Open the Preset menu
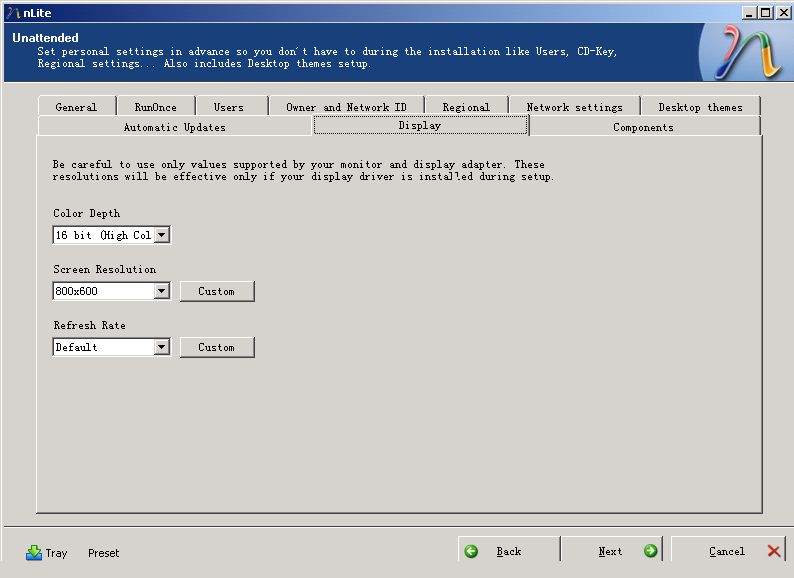Image resolution: width=794 pixels, height=578 pixels. click(103, 553)
